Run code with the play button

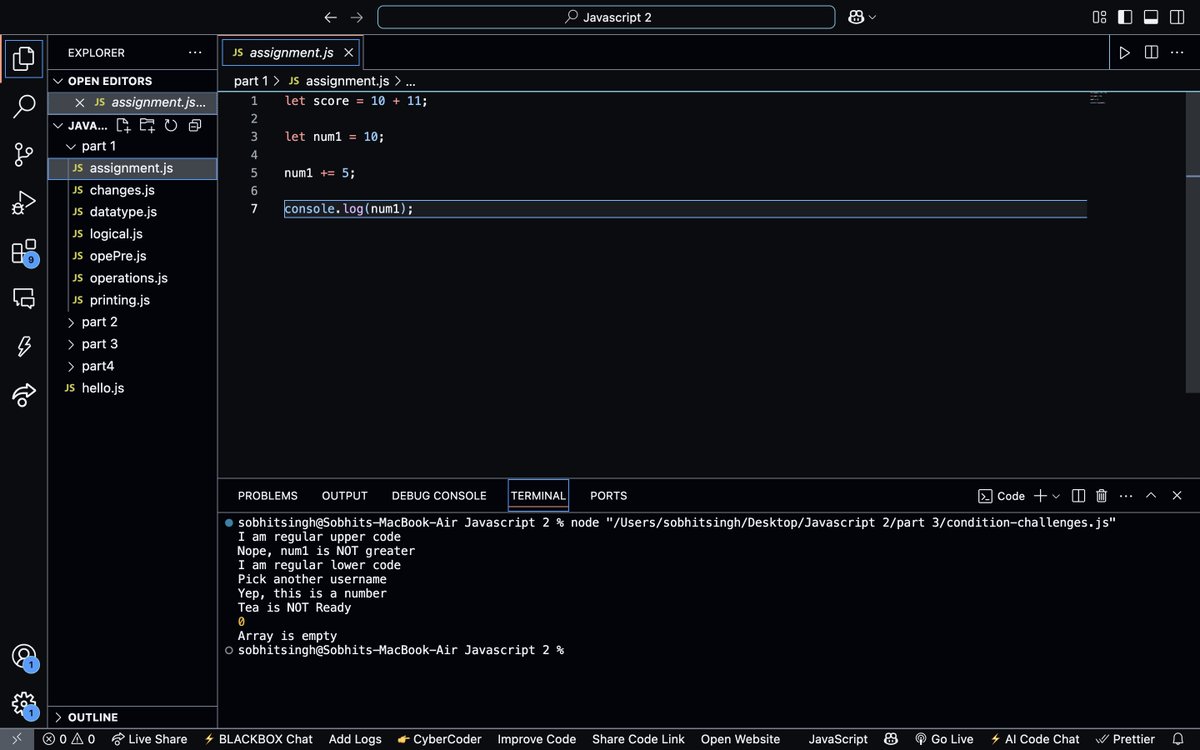tap(1125, 52)
